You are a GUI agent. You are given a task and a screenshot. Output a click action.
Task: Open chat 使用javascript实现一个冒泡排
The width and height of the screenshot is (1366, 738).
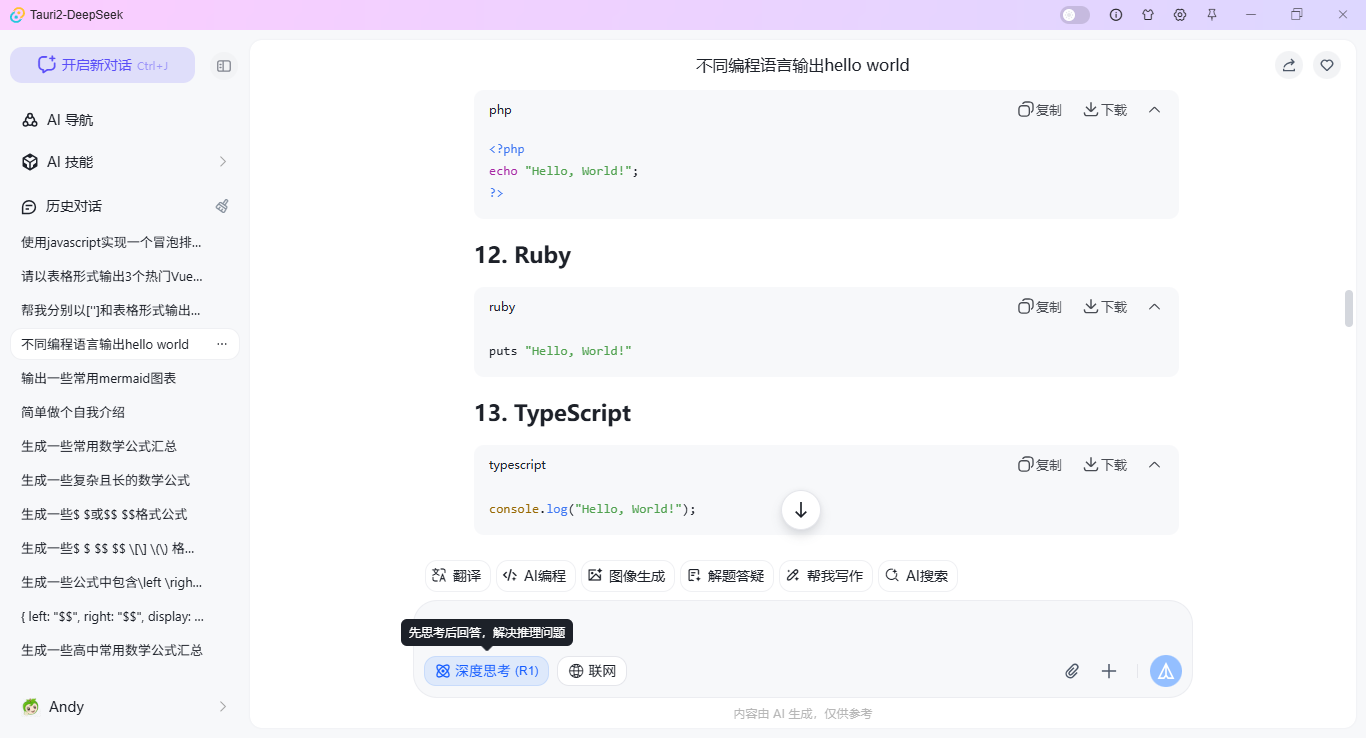(x=125, y=242)
